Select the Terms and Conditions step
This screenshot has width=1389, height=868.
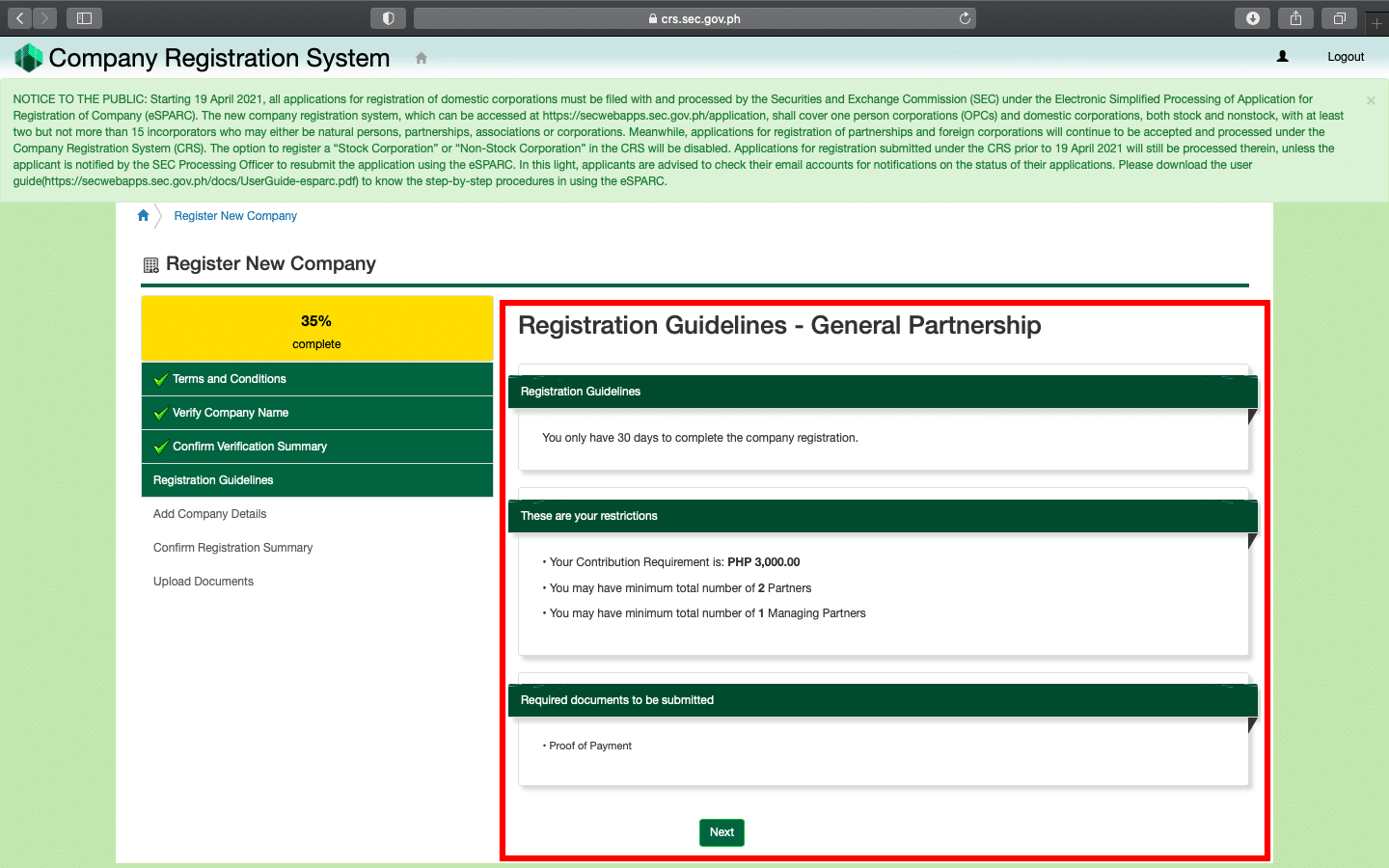click(230, 379)
